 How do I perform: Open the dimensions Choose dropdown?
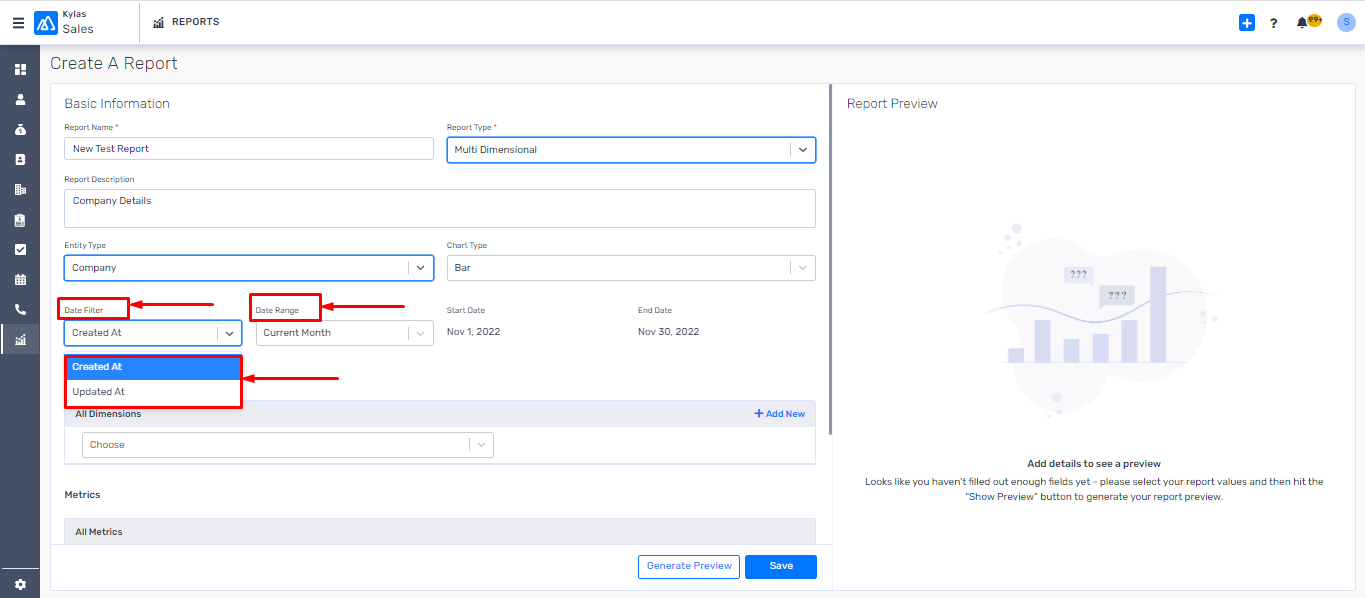pos(288,445)
